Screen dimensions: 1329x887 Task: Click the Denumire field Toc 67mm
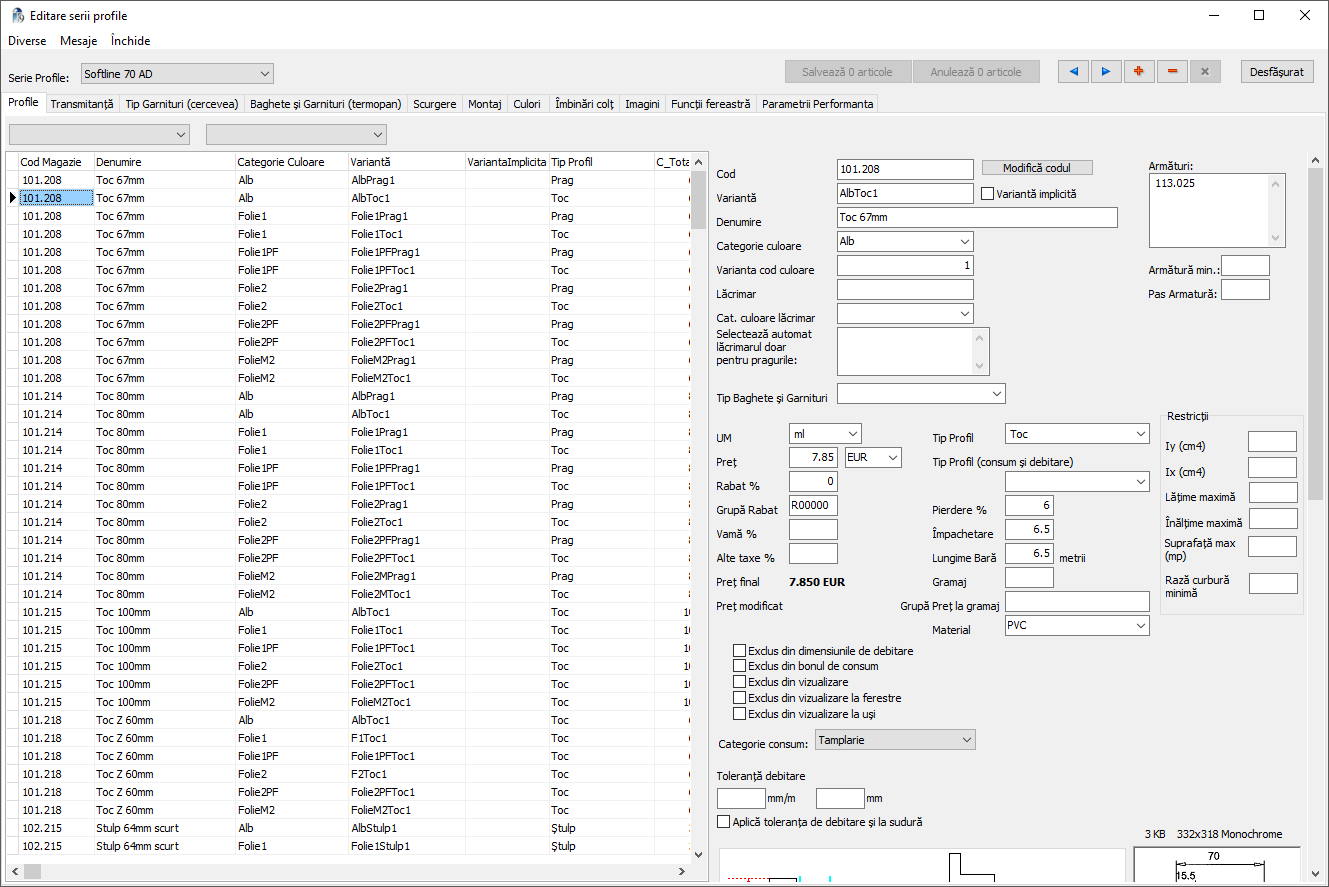coord(977,218)
